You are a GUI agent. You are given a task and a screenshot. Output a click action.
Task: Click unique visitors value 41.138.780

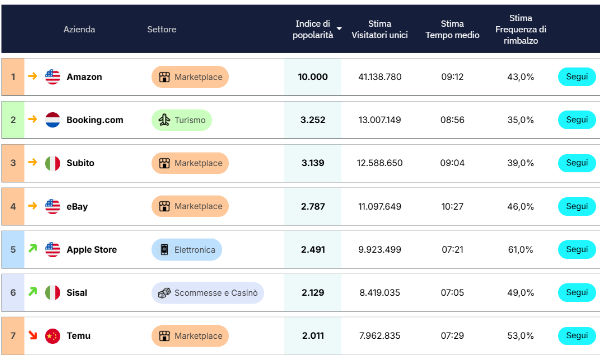tap(380, 77)
